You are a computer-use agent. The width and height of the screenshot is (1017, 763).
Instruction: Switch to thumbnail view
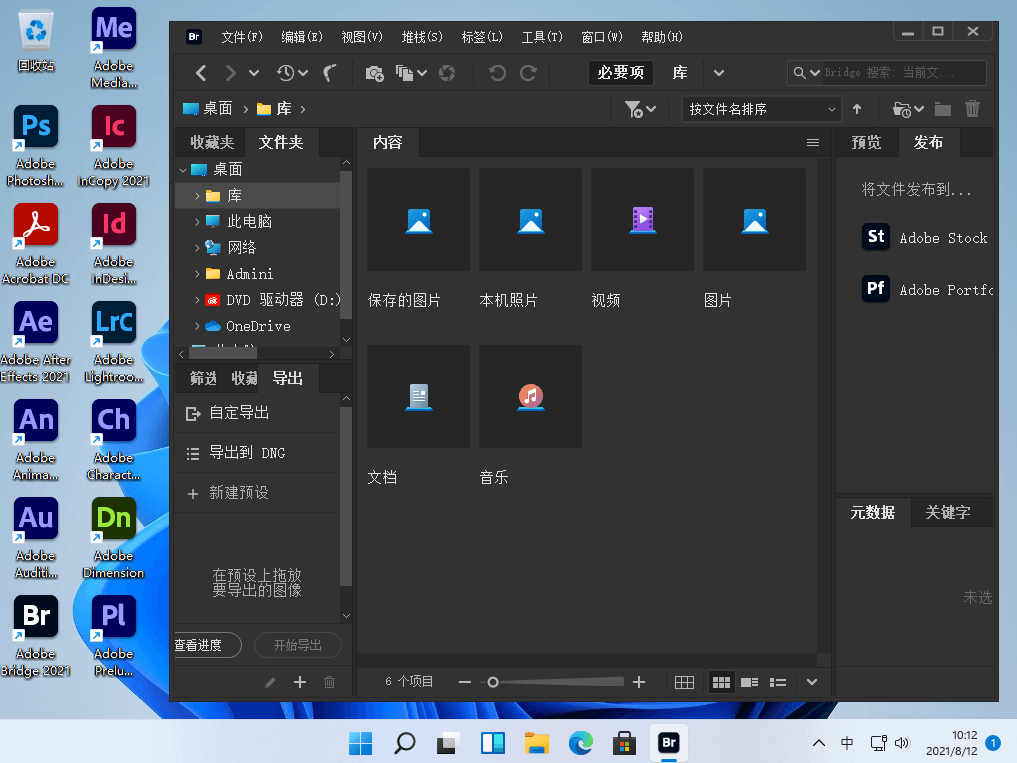(721, 682)
